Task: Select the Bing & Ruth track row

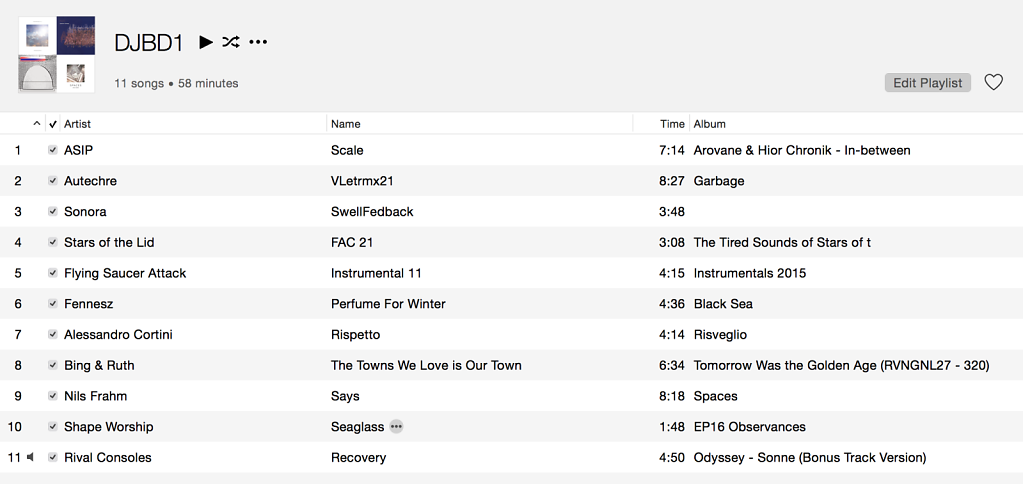Action: click(512, 365)
